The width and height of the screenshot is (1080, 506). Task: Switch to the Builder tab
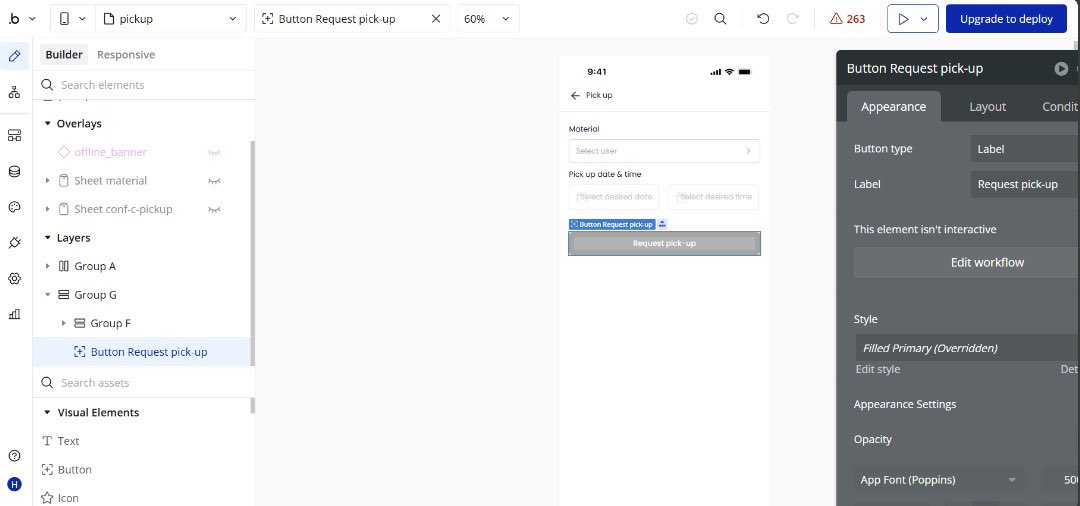pyautogui.click(x=64, y=54)
